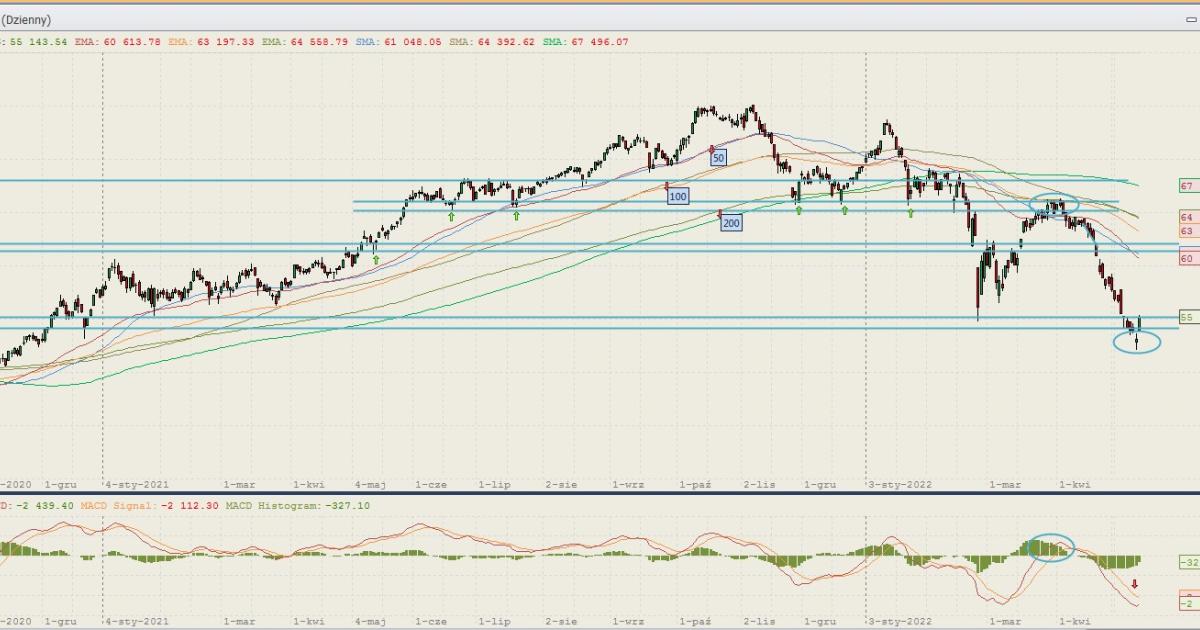
Task: Click the blue SMA 61 048.05 legend entry
Action: click(398, 42)
